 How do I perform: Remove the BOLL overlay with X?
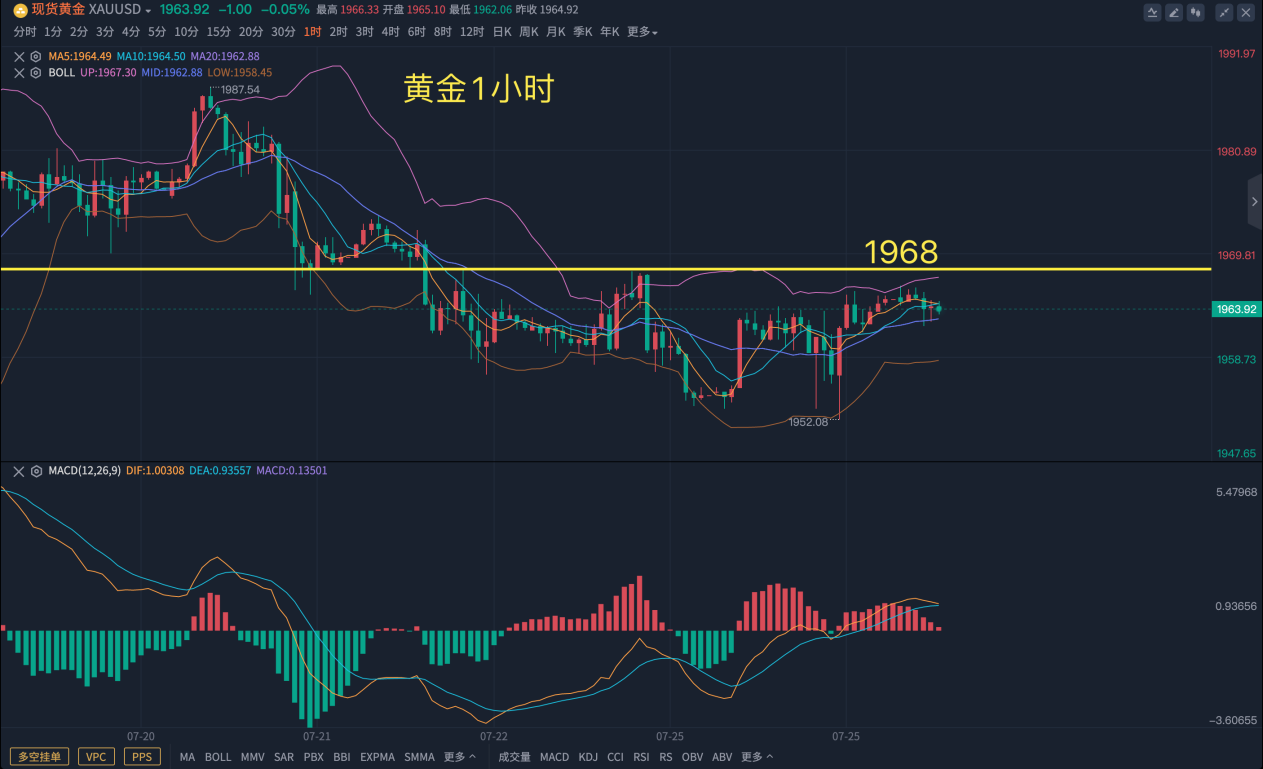tap(19, 73)
